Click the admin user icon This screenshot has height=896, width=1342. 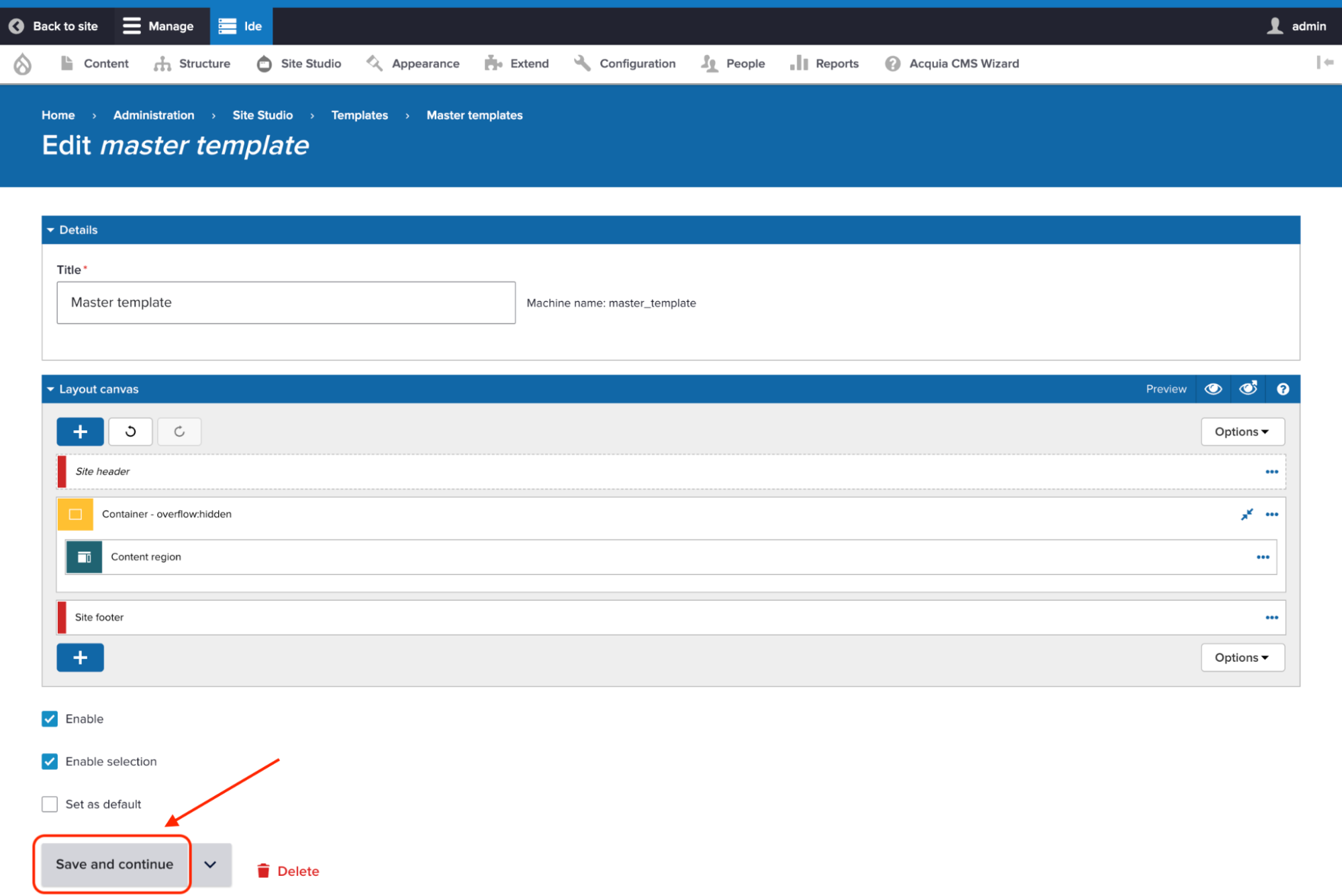tap(1275, 26)
